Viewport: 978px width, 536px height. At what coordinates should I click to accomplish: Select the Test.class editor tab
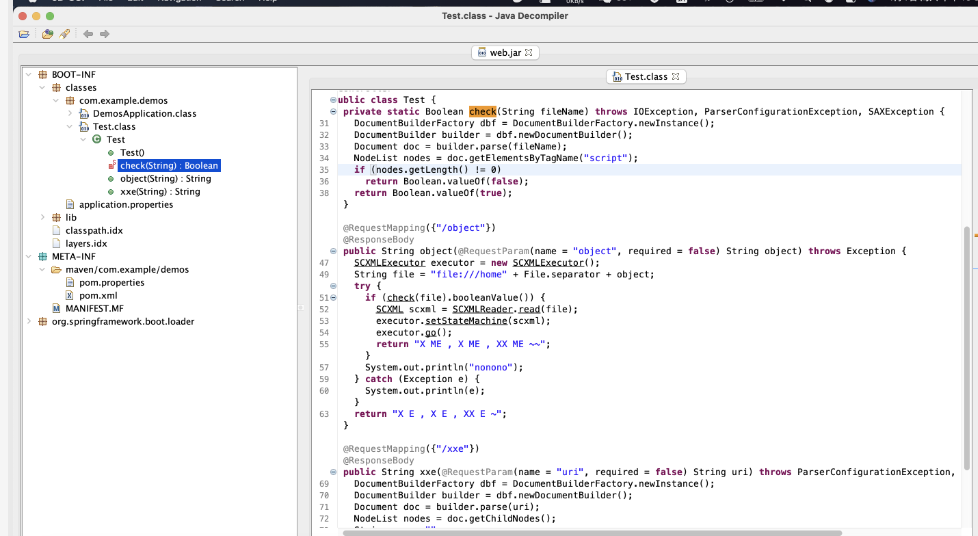[x=646, y=77]
